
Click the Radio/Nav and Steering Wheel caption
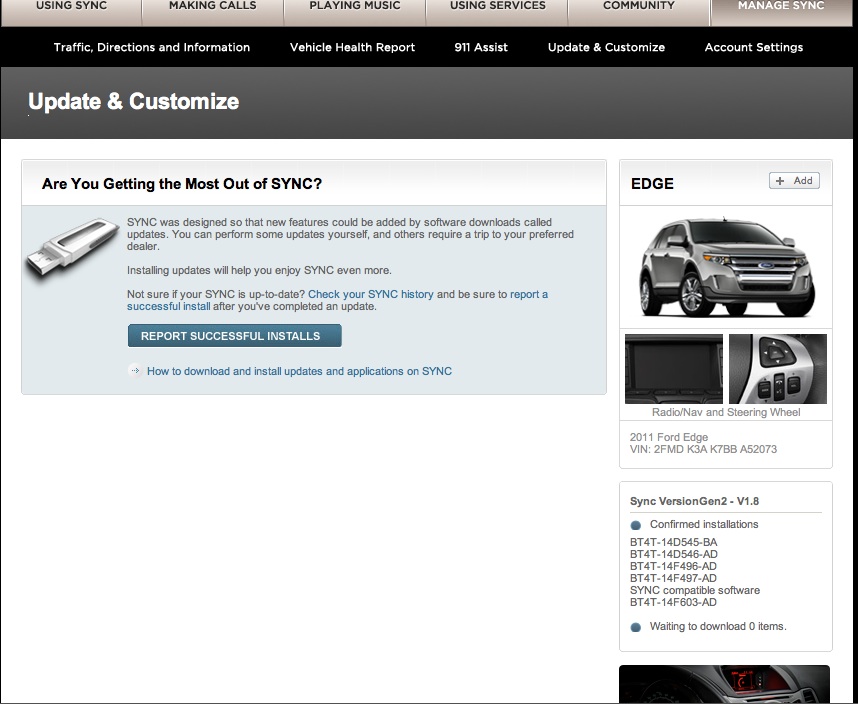coord(726,412)
